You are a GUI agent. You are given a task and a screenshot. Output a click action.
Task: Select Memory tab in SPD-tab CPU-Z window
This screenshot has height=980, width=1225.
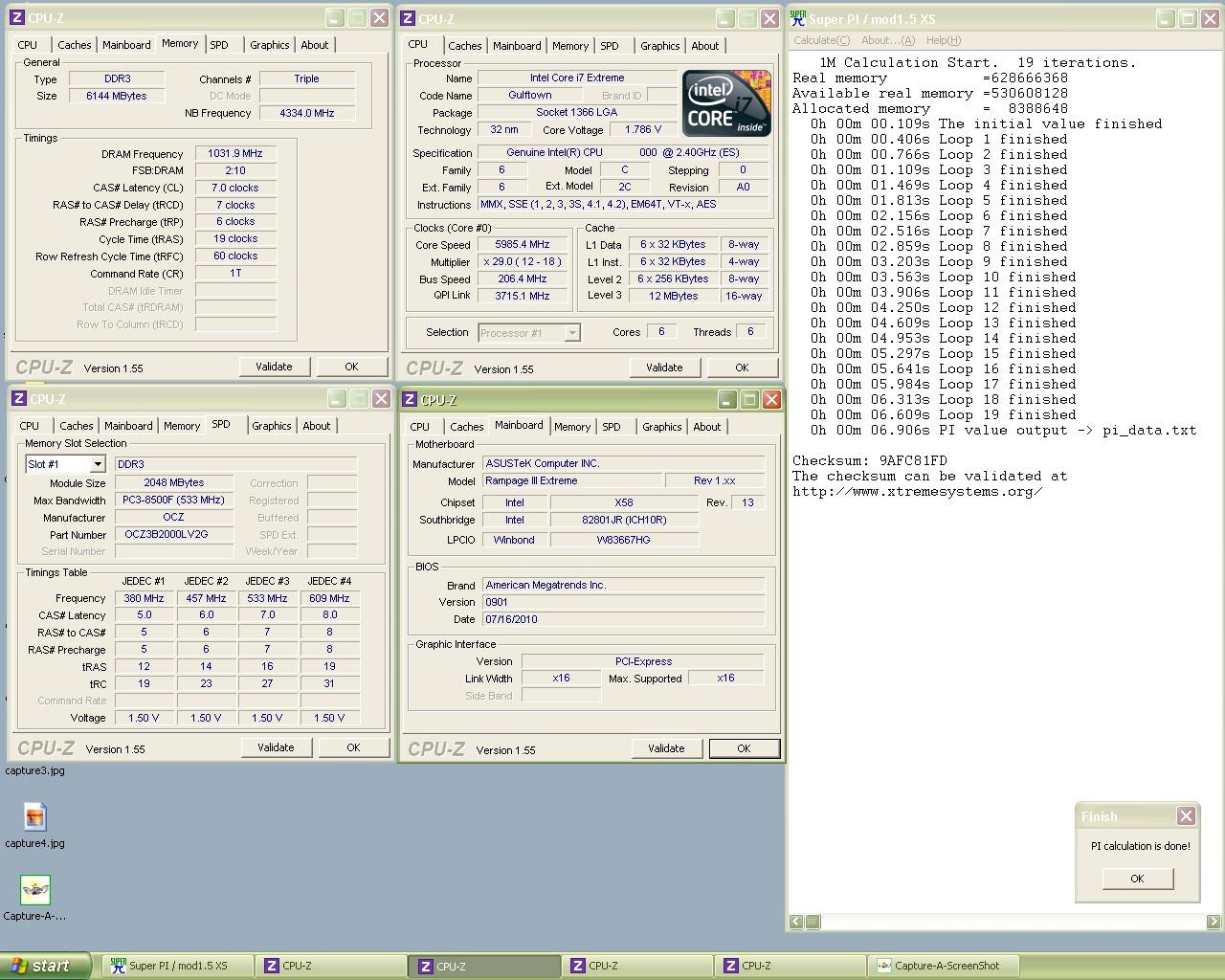tap(182, 426)
